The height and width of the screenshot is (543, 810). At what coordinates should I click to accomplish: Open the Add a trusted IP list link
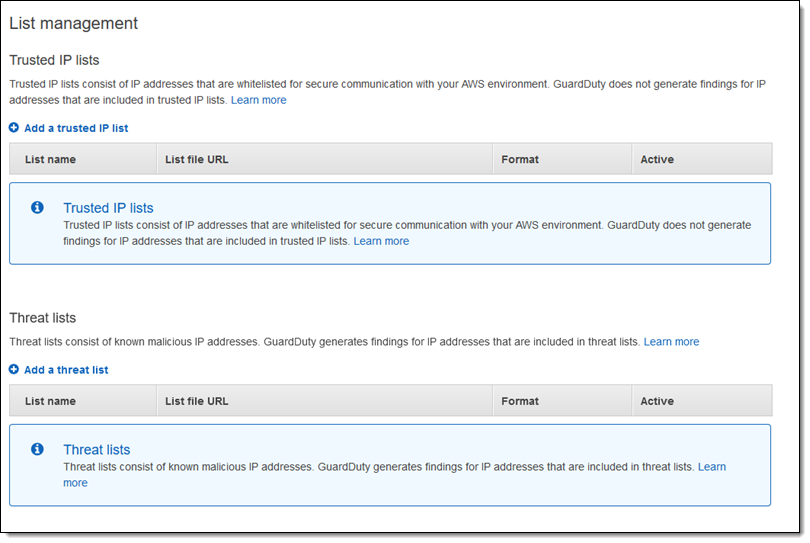click(x=76, y=128)
